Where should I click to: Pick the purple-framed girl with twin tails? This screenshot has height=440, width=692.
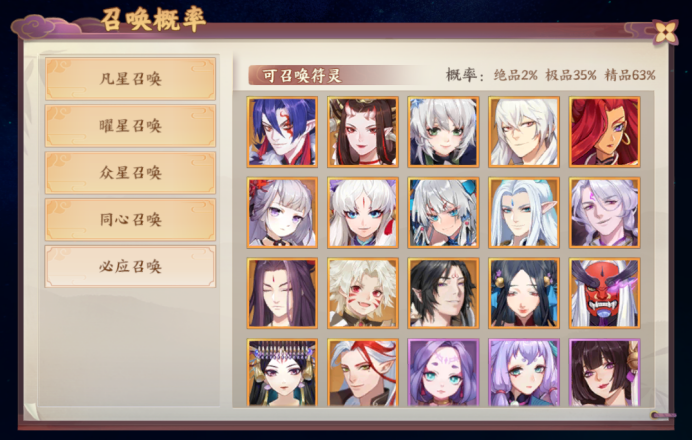[x=524, y=372]
